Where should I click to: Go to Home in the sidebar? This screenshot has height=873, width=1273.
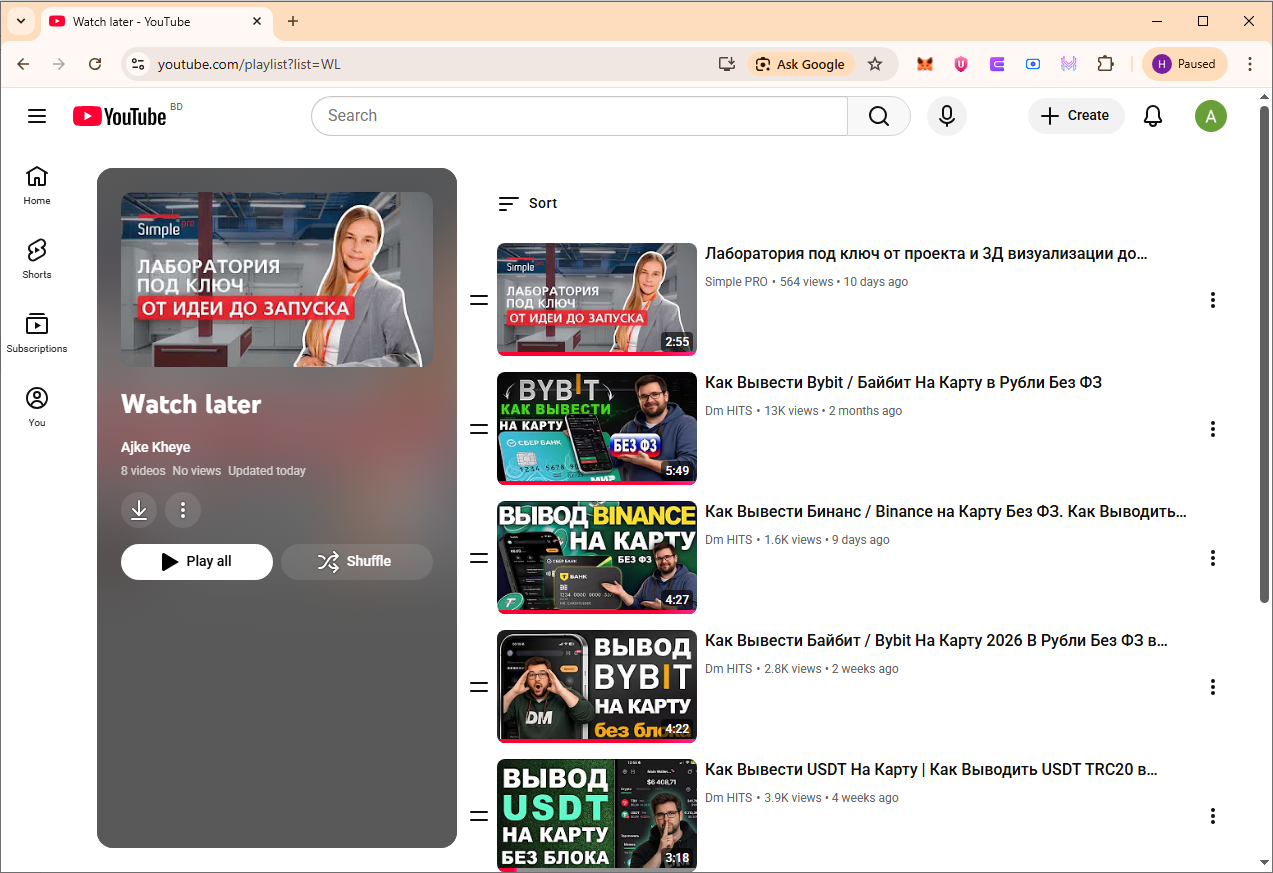[x=37, y=185]
